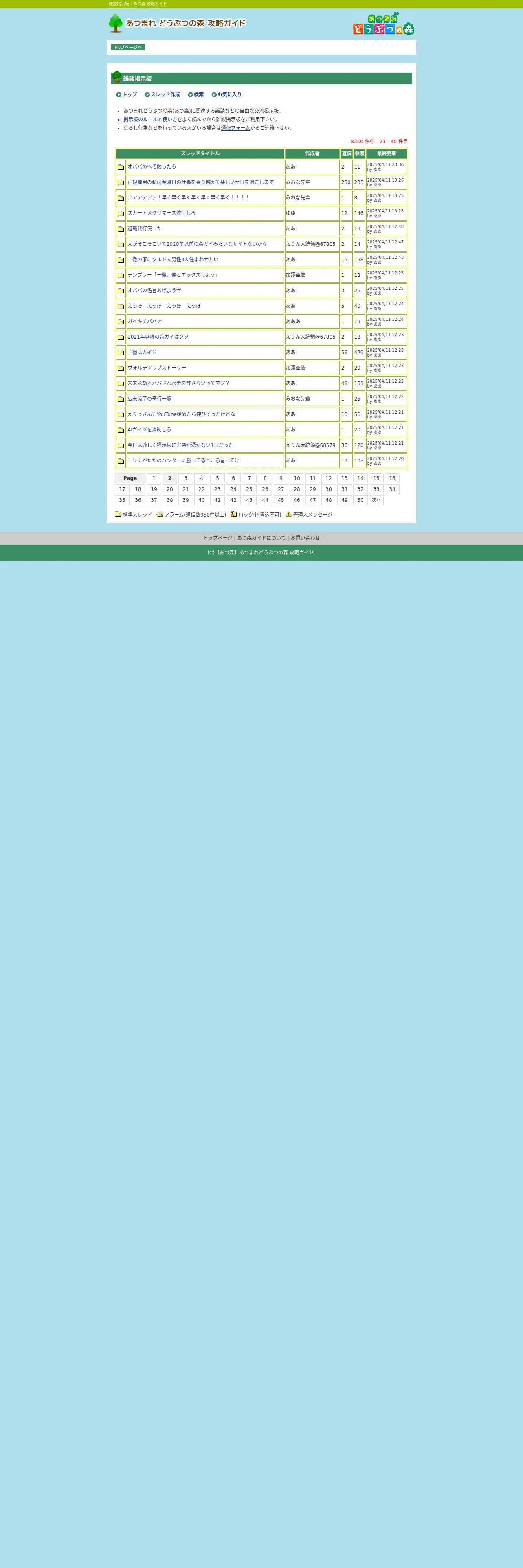Screen dimensions: 523x1568
Task: Click author name 'あああ'
Action: click(293, 322)
